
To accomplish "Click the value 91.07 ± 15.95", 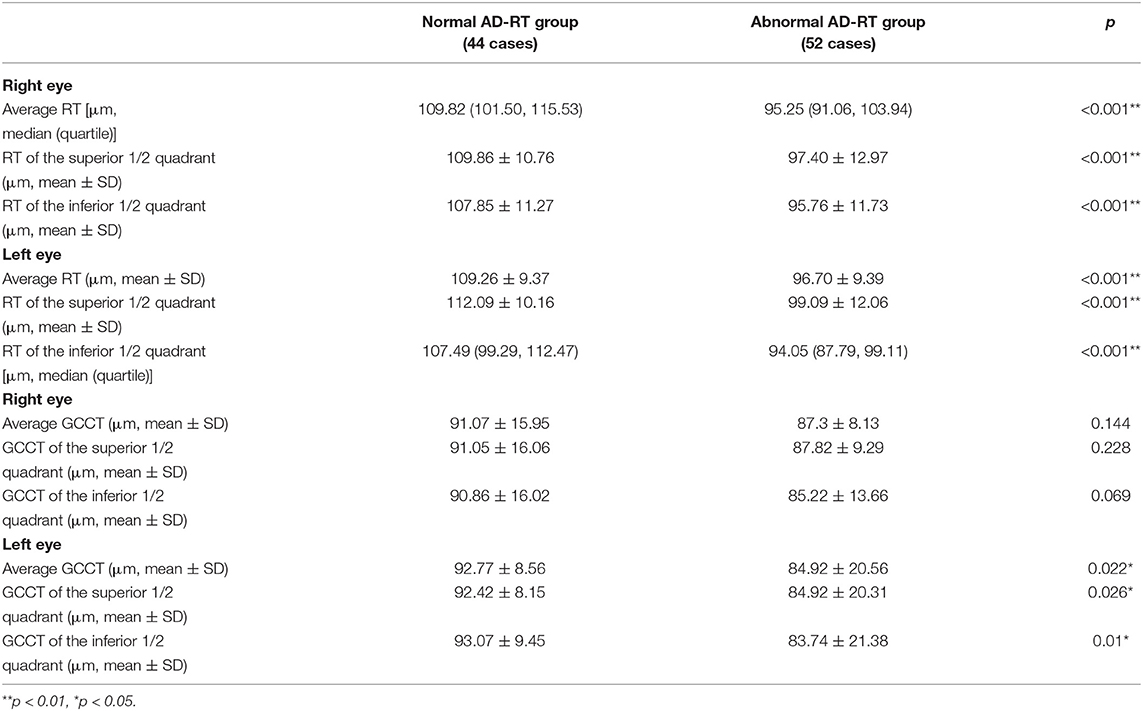I will click(500, 424).
